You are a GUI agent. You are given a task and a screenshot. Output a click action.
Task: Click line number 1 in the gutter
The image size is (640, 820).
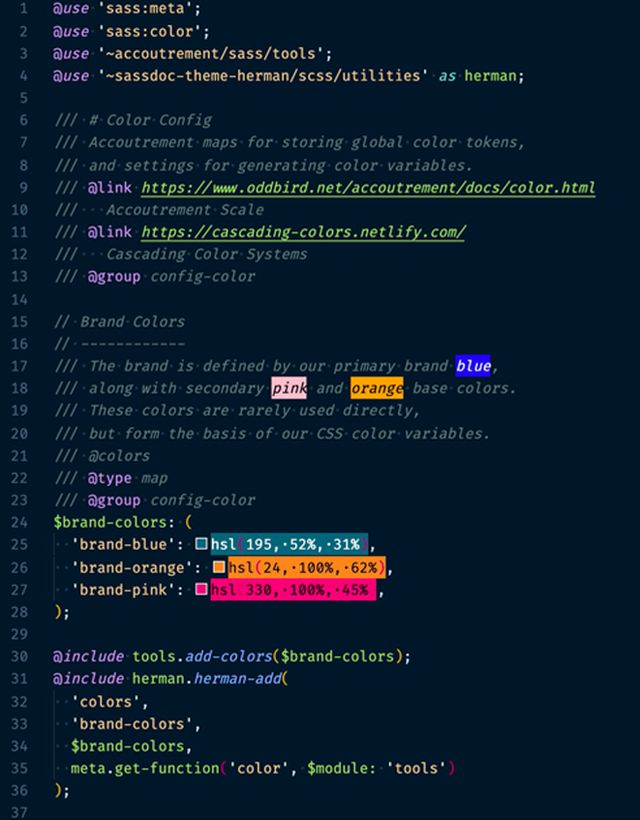coord(23,8)
